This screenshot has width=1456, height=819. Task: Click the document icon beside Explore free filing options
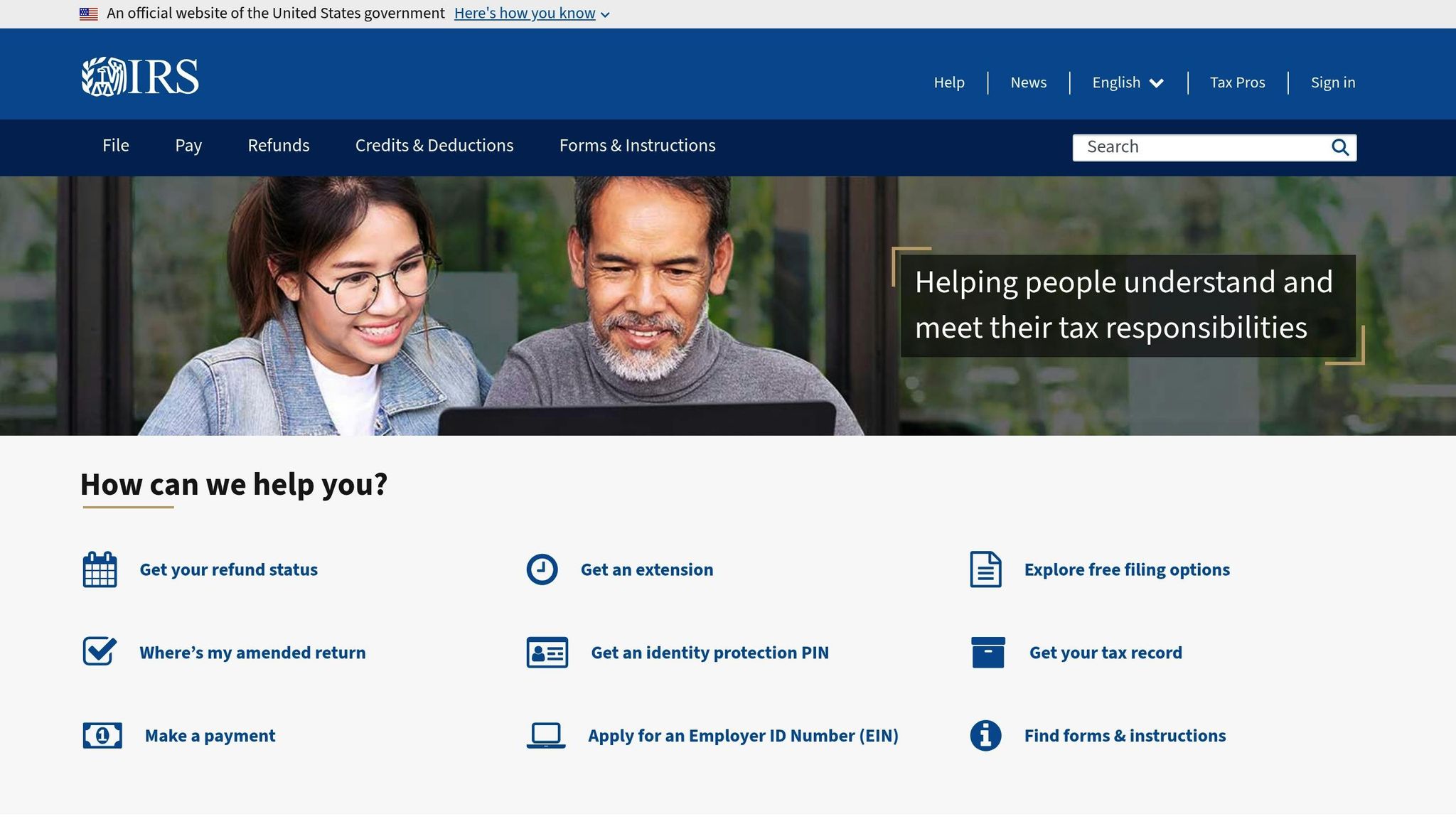pos(985,569)
